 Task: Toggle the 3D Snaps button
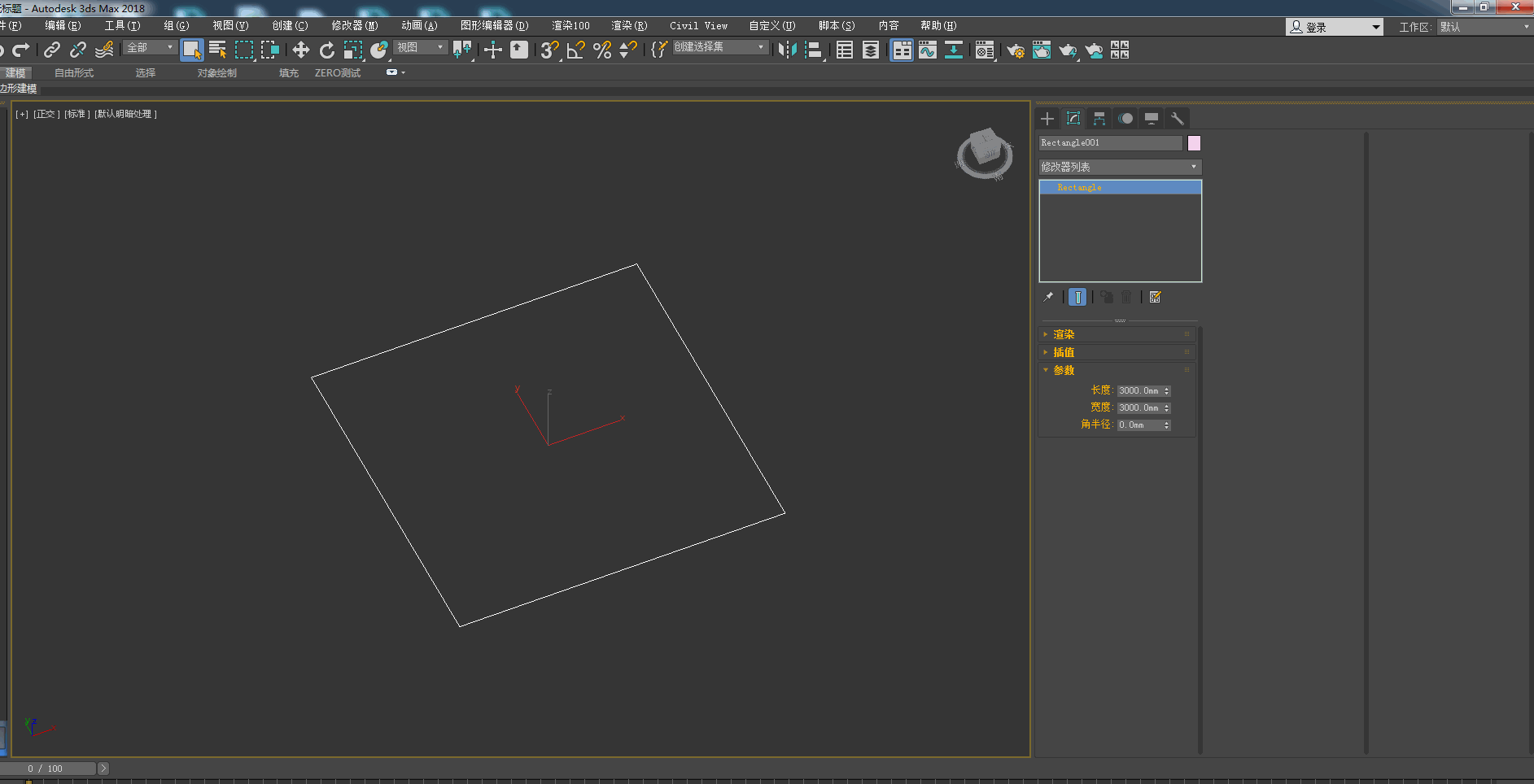point(549,50)
